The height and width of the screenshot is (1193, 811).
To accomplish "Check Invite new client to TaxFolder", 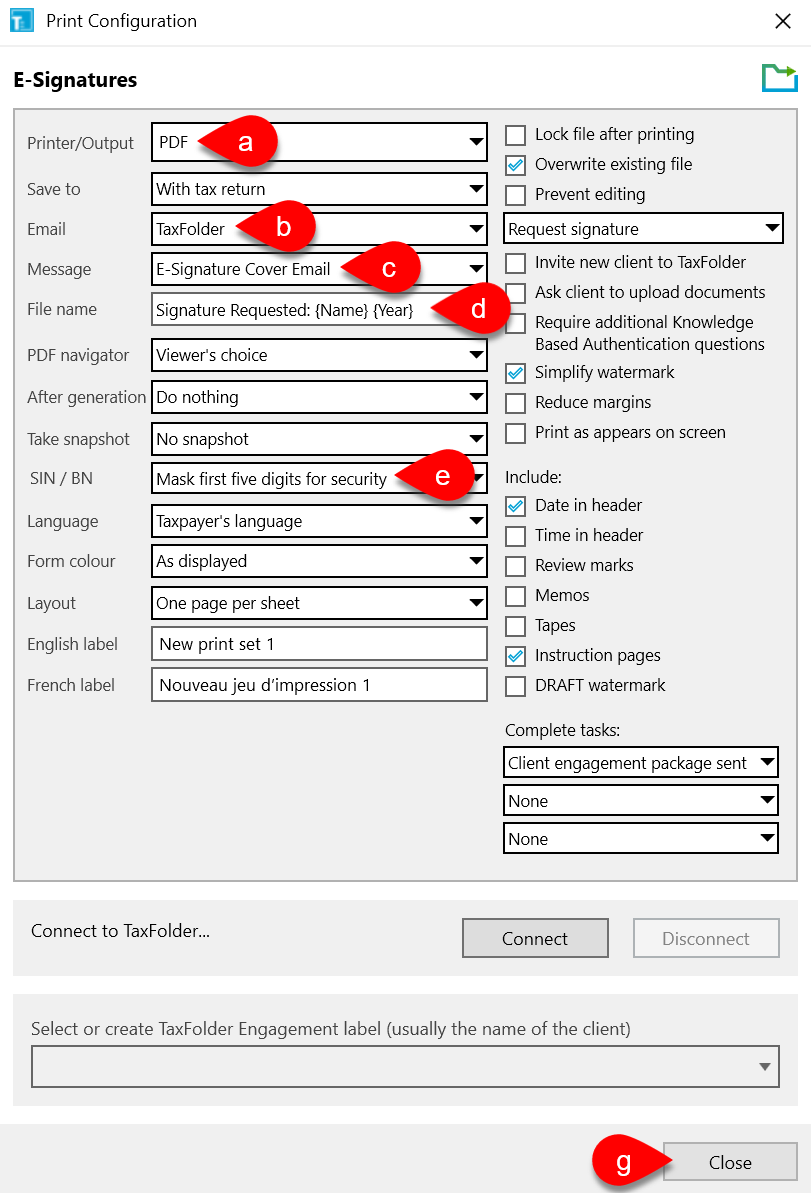I will pyautogui.click(x=516, y=263).
